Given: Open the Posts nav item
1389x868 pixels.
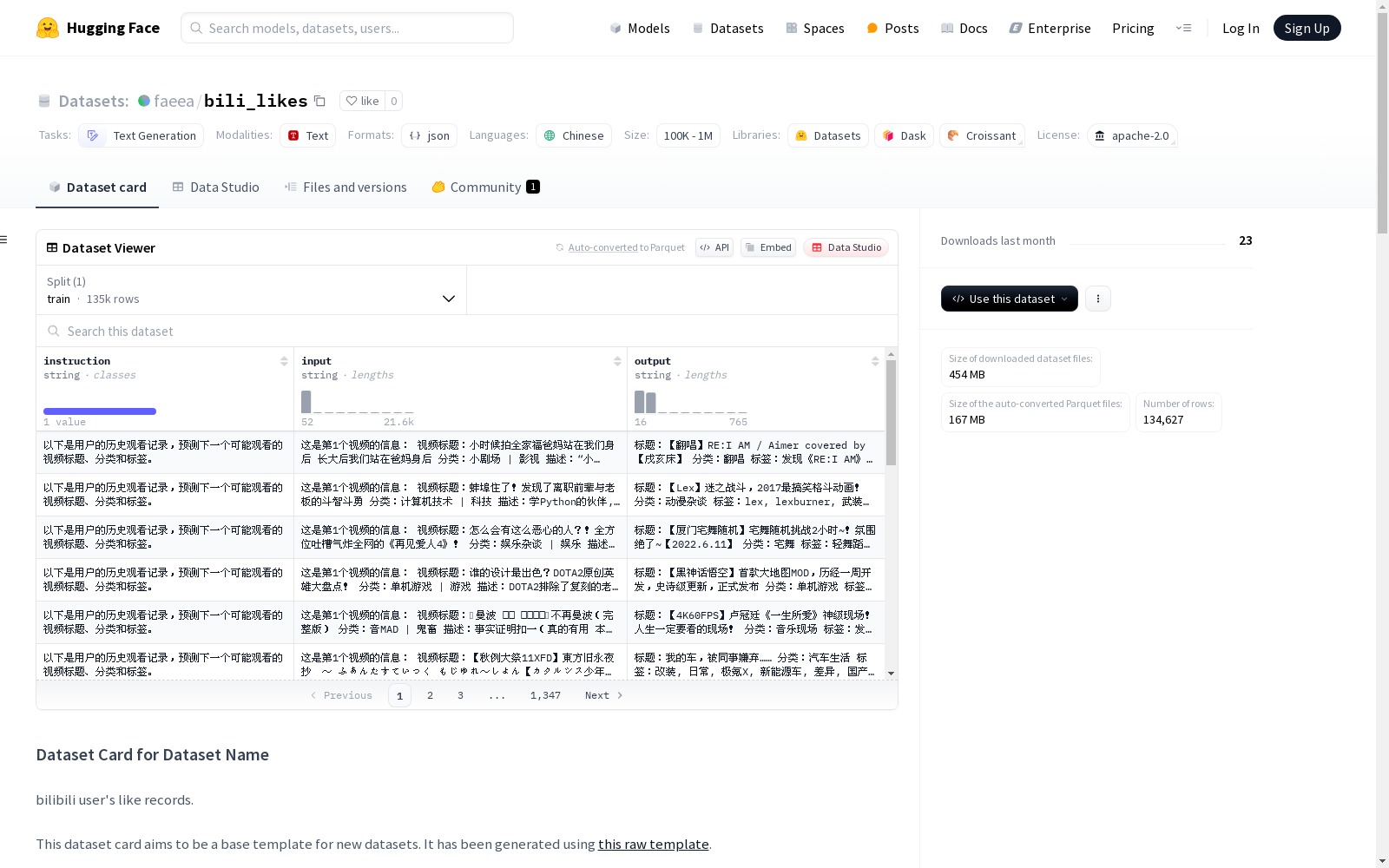Looking at the screenshot, I should point(892,28).
